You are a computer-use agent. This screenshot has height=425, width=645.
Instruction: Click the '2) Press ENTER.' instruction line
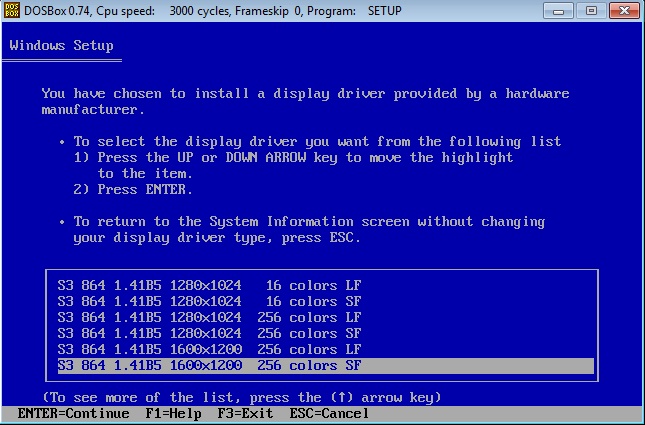tap(133, 189)
